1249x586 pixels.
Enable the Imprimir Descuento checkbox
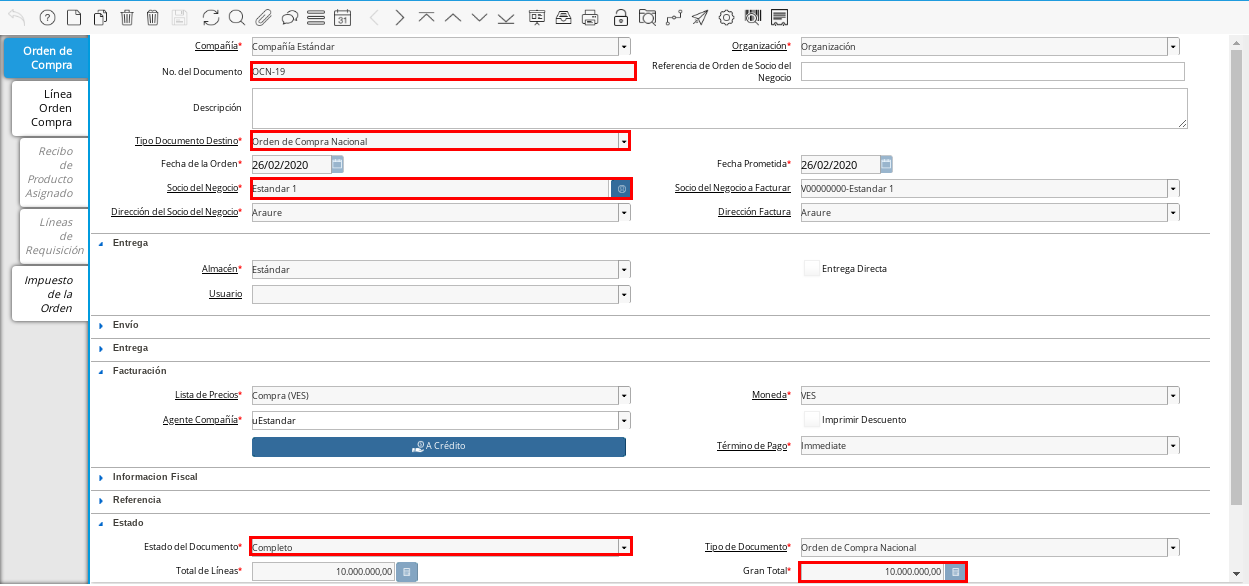[812, 419]
